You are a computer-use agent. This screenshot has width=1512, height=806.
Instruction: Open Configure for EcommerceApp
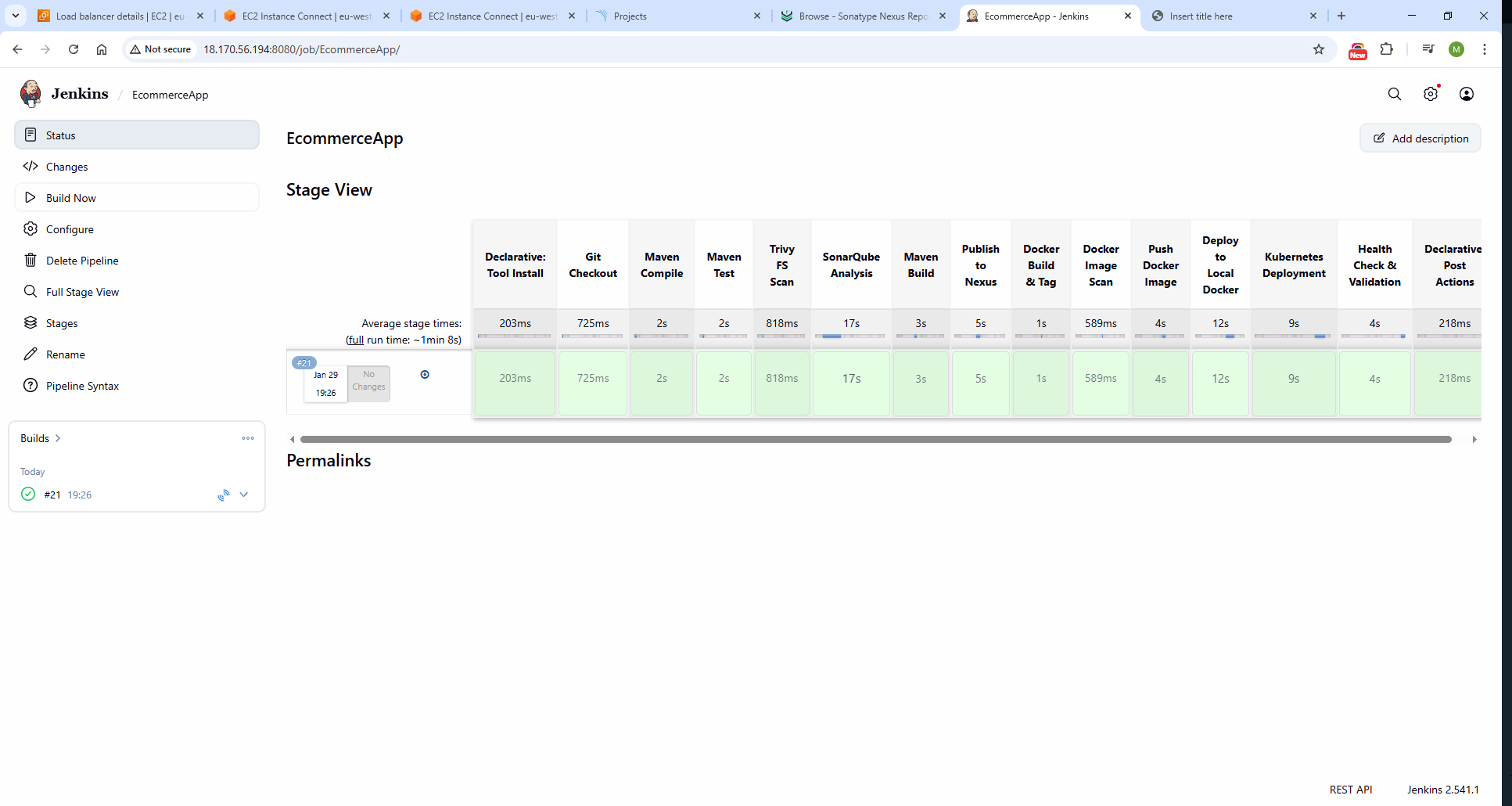137,228
